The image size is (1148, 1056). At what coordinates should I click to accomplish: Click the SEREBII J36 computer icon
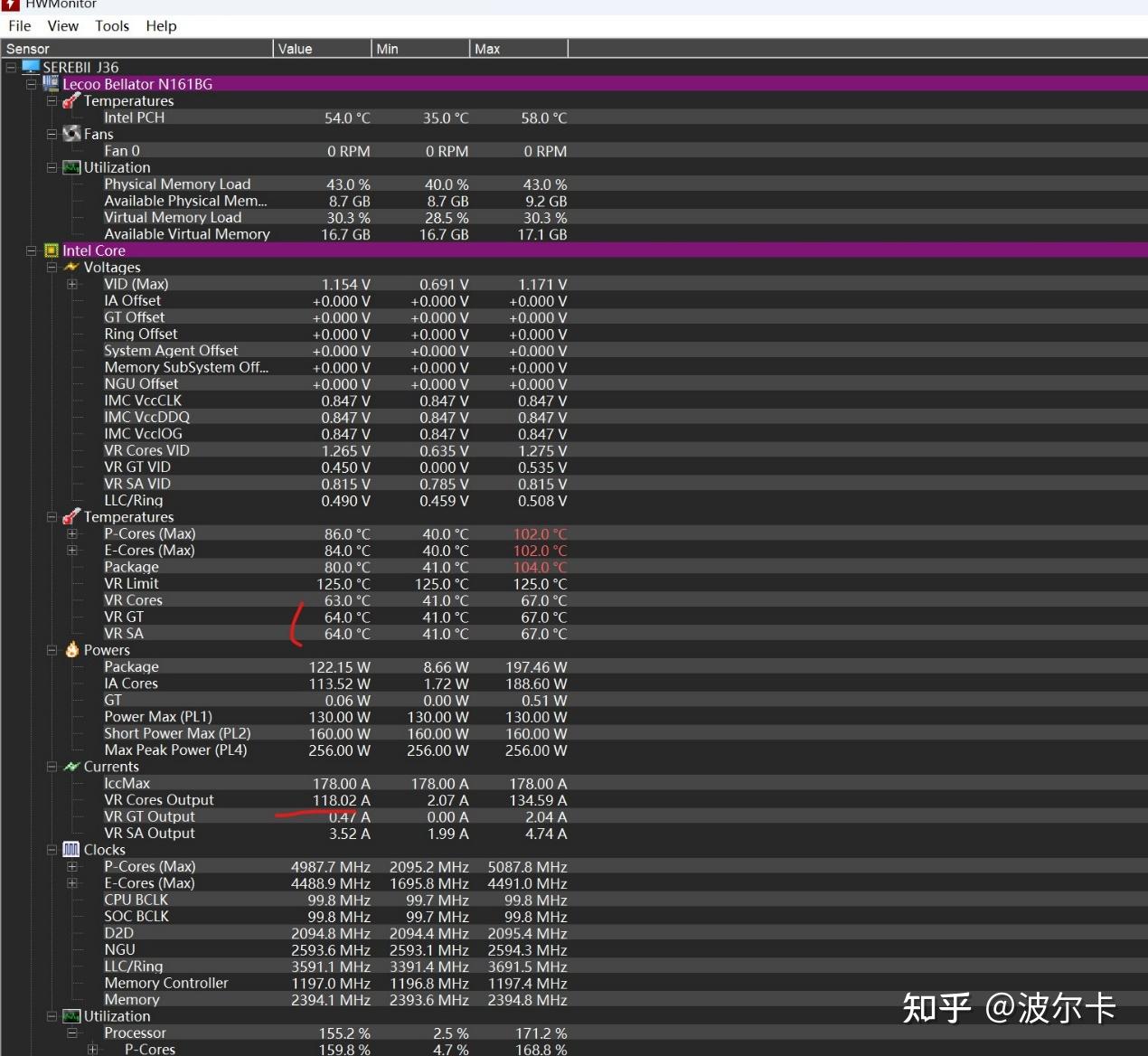pyautogui.click(x=31, y=67)
